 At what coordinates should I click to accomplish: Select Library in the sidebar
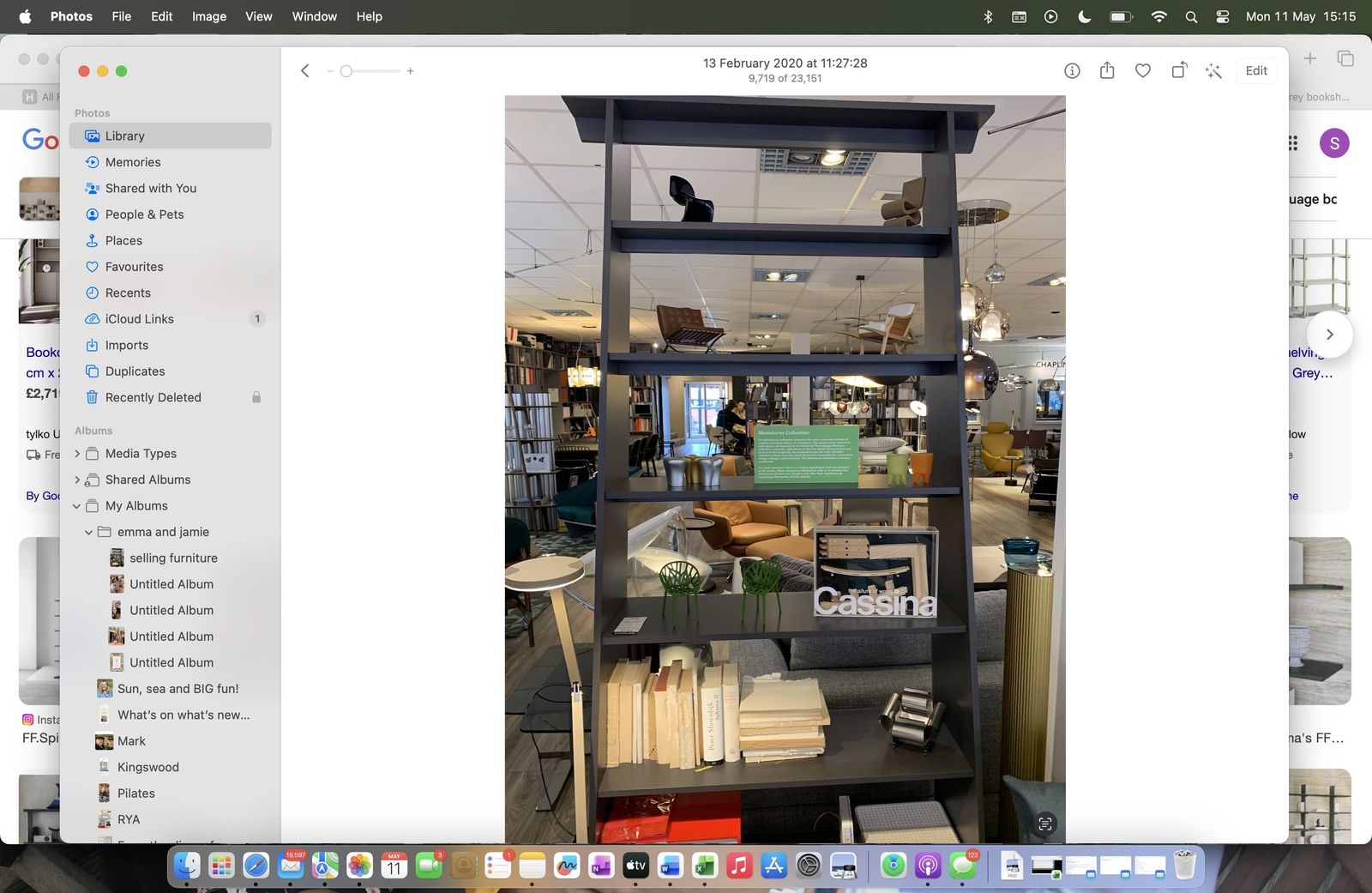171,136
